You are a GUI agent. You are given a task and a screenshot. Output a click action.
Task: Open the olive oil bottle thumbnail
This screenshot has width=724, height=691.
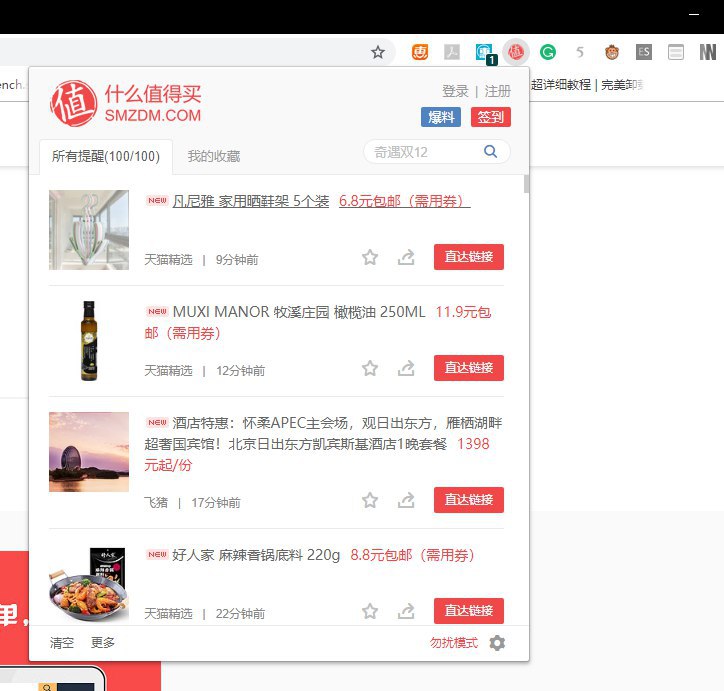89,341
